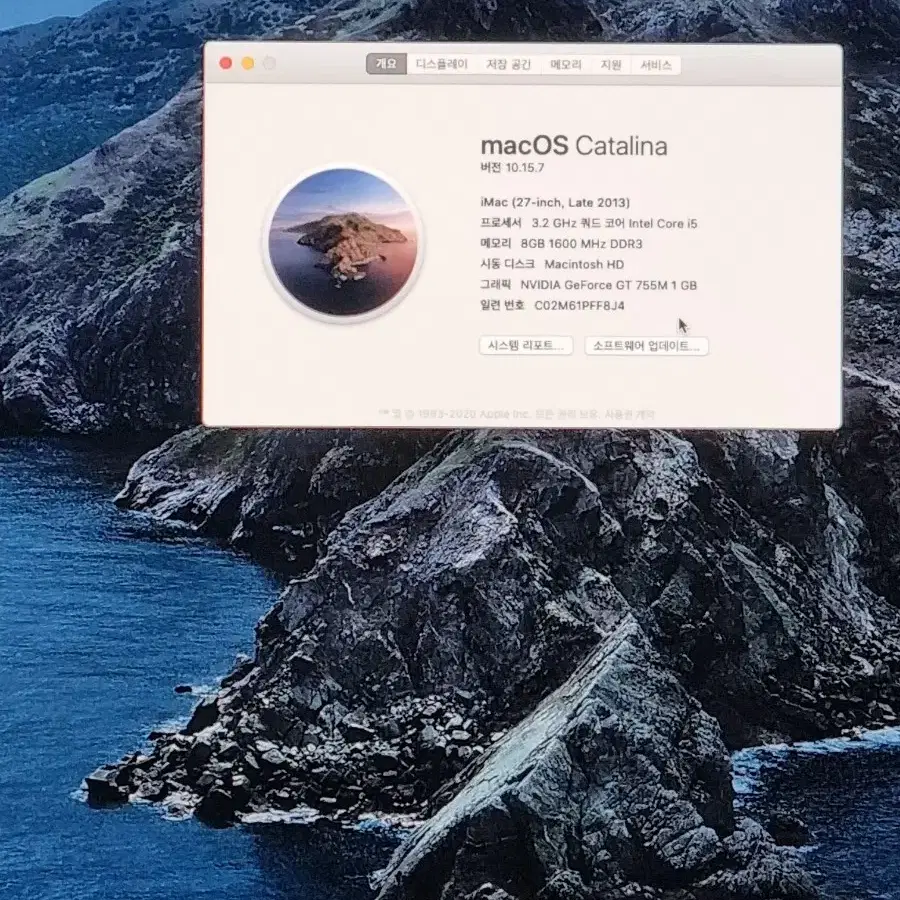Open the 저장 공간 tab
900x900 pixels.
point(509,64)
